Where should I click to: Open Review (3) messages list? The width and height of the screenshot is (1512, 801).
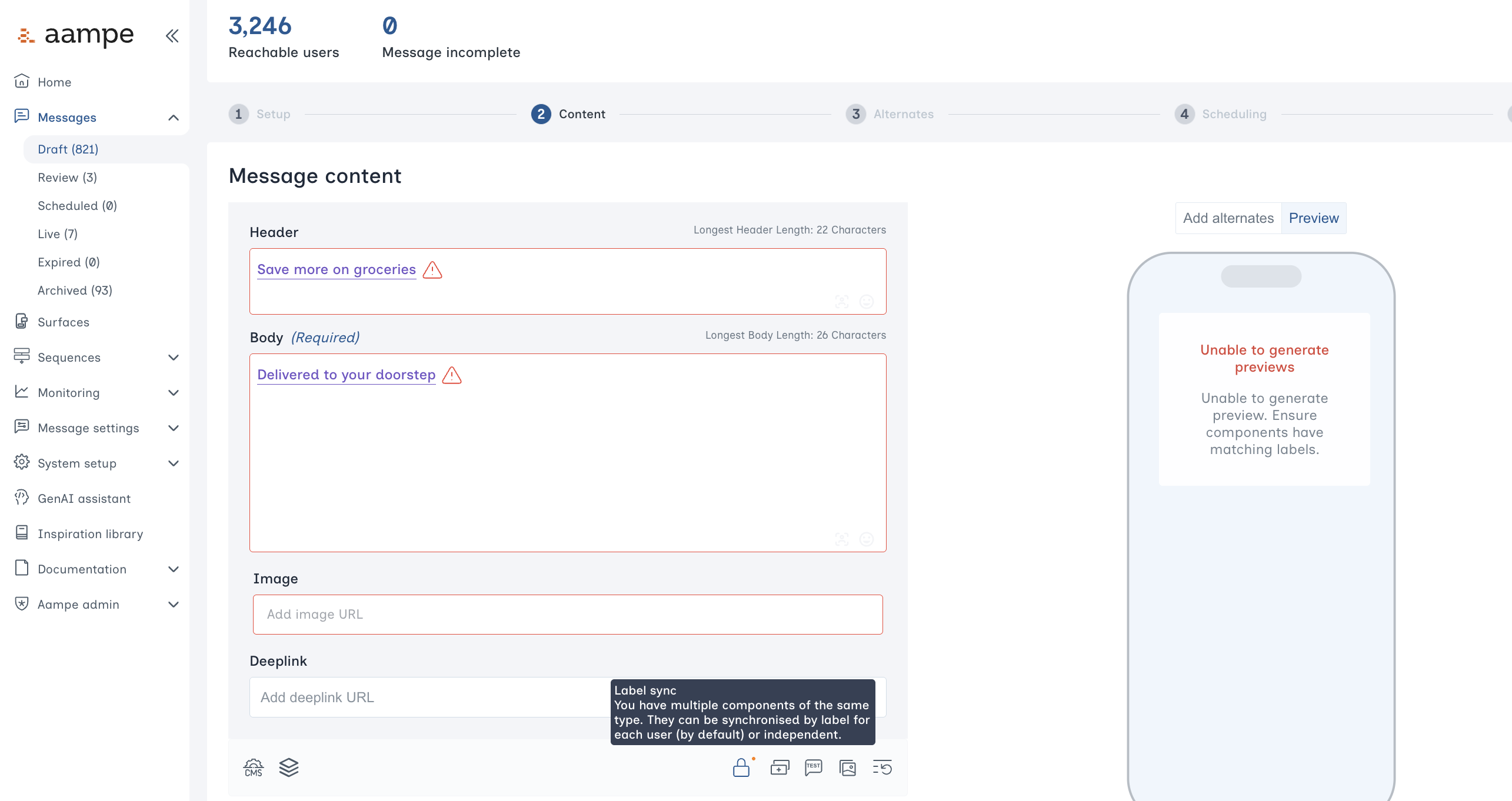pyautogui.click(x=67, y=178)
